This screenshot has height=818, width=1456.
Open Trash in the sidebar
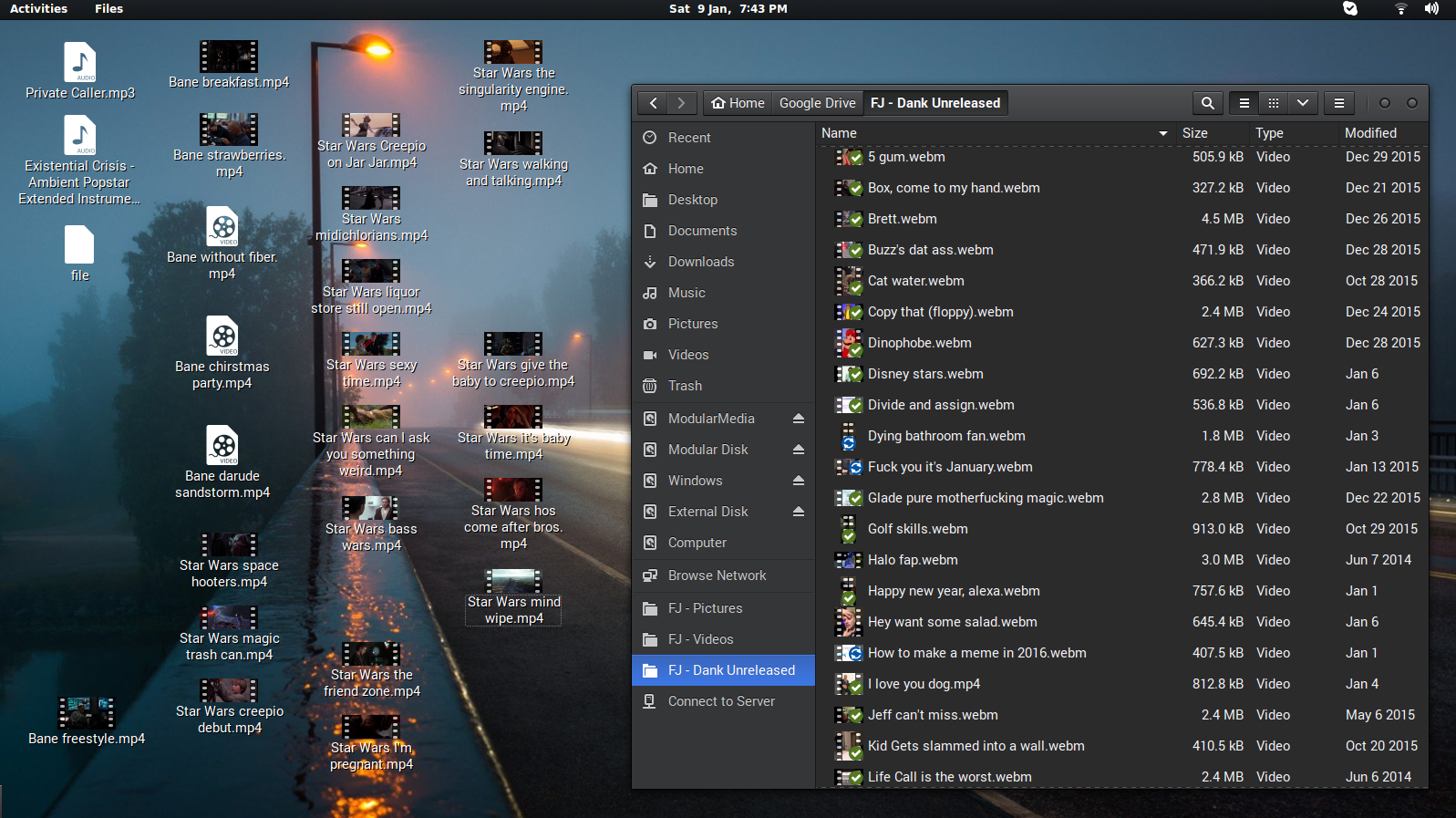click(x=685, y=386)
